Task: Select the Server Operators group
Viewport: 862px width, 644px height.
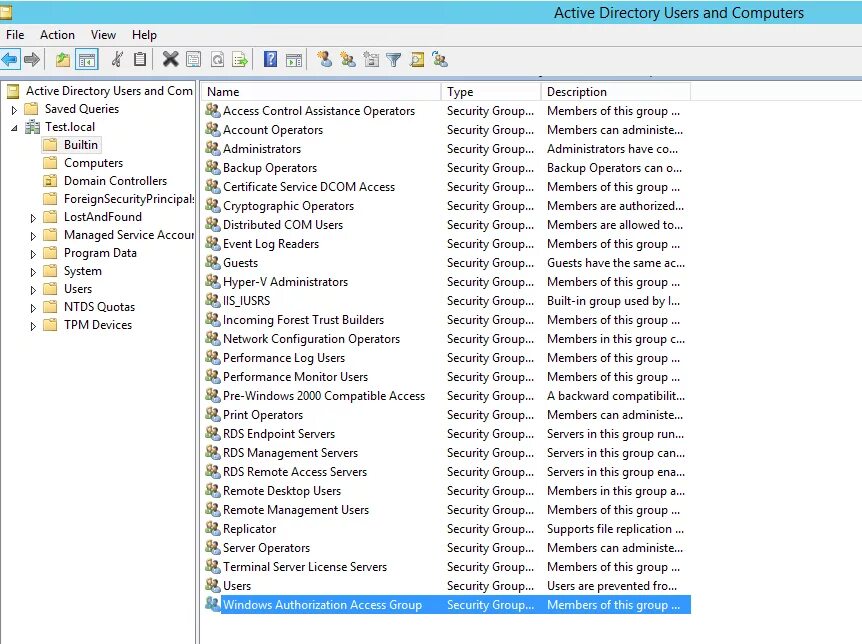Action: point(266,548)
